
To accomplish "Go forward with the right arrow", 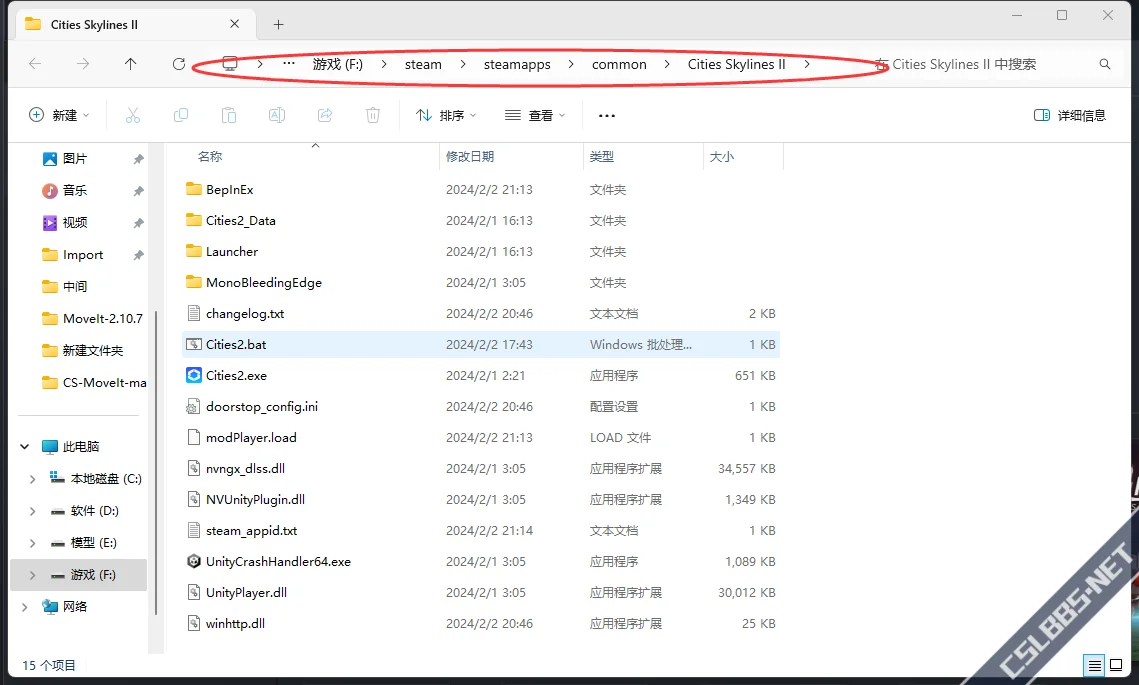I will (83, 64).
